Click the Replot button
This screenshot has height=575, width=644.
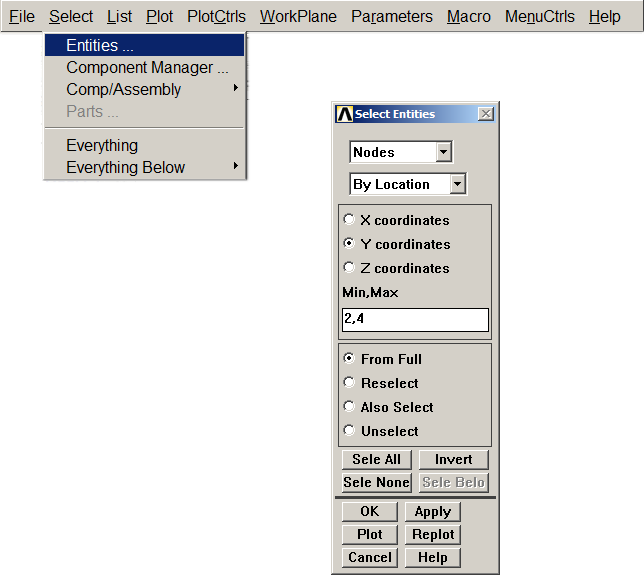[433, 534]
